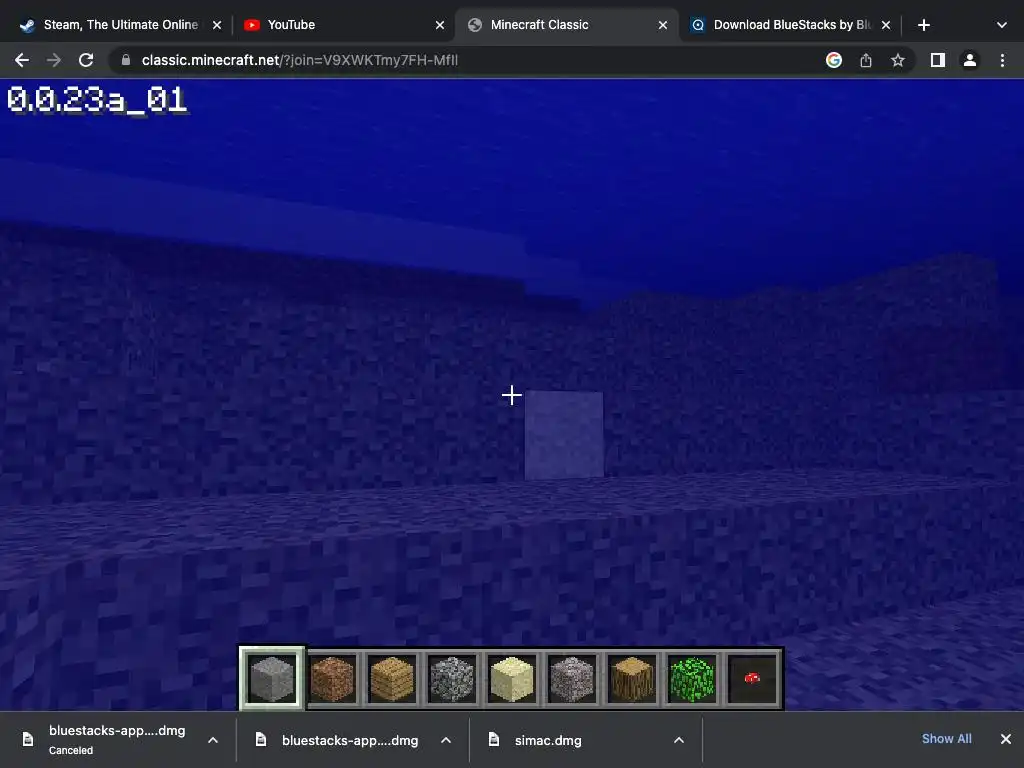Switch to the Download BlueStacks tab
The width and height of the screenshot is (1024, 768).
789,25
